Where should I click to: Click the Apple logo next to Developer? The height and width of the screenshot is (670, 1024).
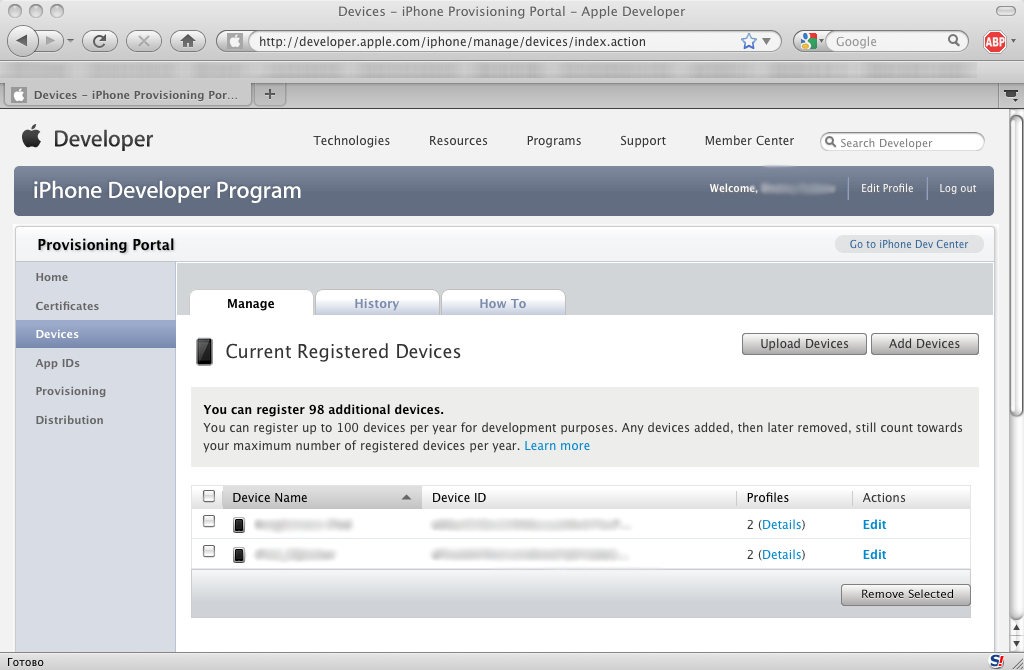click(x=31, y=136)
